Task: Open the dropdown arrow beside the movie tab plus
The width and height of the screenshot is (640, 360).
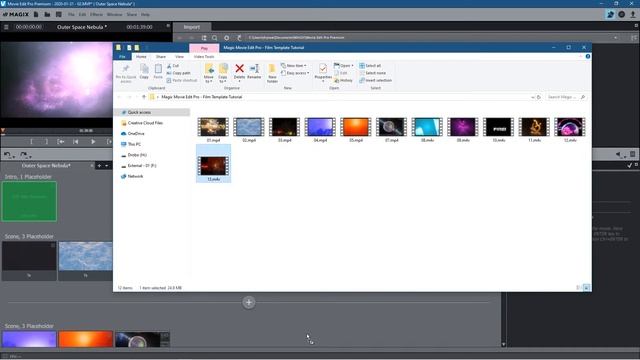Action: tap(107, 166)
